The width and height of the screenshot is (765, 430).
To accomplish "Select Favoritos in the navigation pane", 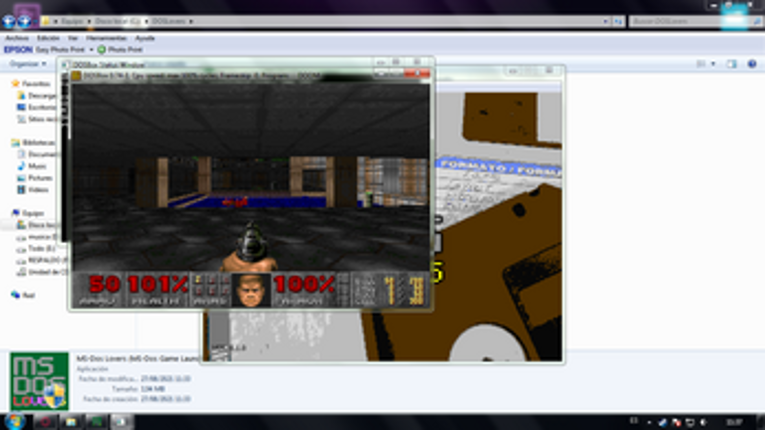I will pos(35,84).
